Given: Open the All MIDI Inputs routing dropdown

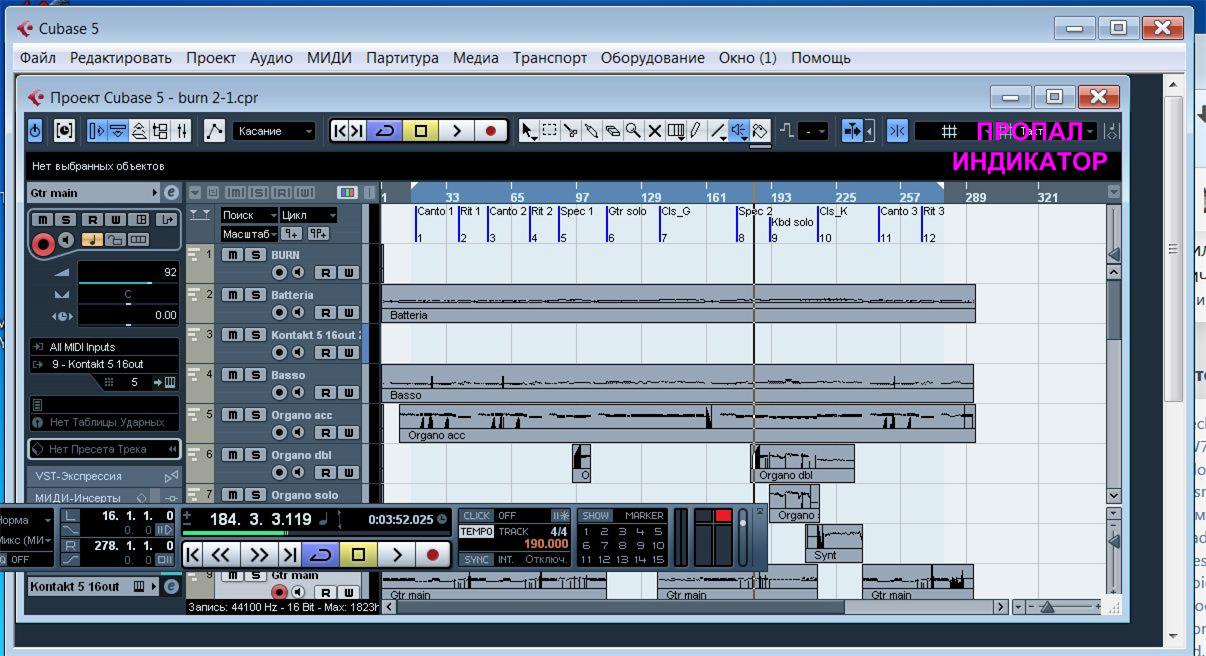Looking at the screenshot, I should tap(105, 347).
